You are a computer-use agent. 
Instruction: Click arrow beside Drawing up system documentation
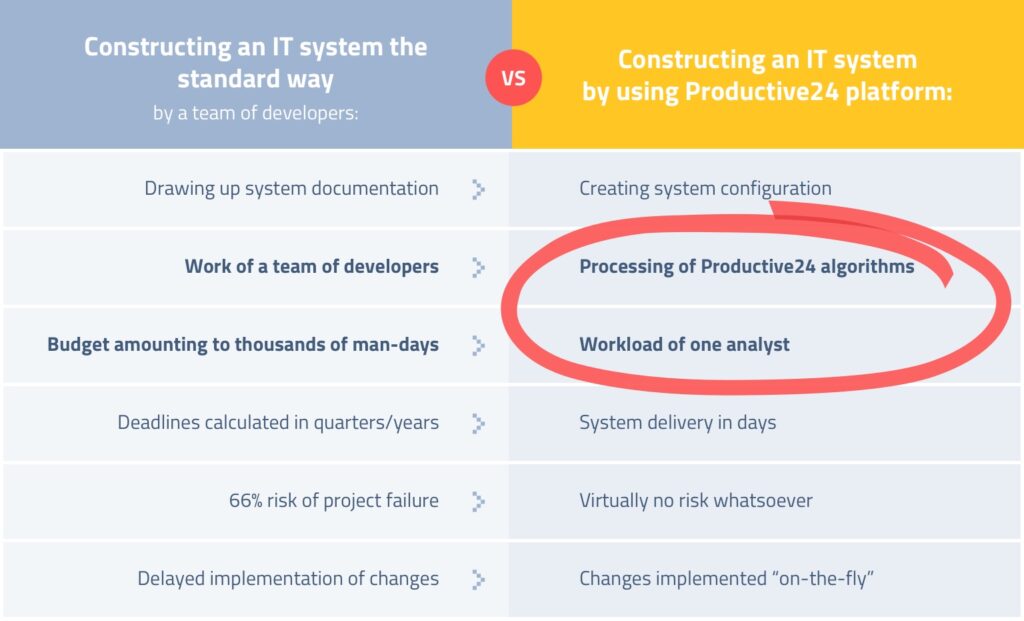[479, 189]
